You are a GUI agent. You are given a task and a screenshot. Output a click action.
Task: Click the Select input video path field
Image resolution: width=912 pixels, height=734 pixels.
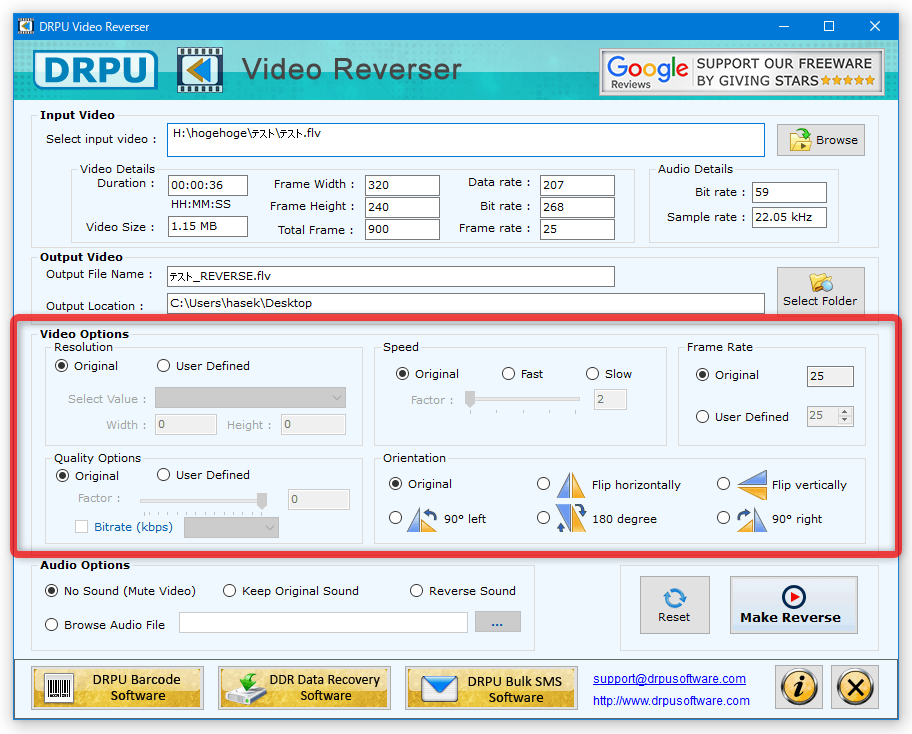pos(465,140)
